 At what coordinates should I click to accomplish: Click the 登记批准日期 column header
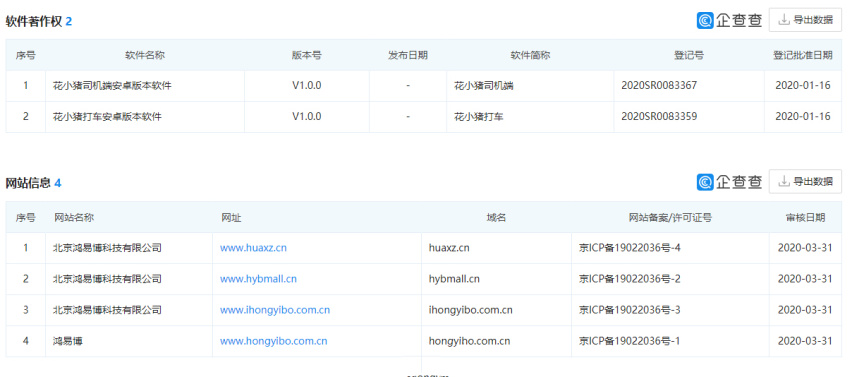pos(803,55)
